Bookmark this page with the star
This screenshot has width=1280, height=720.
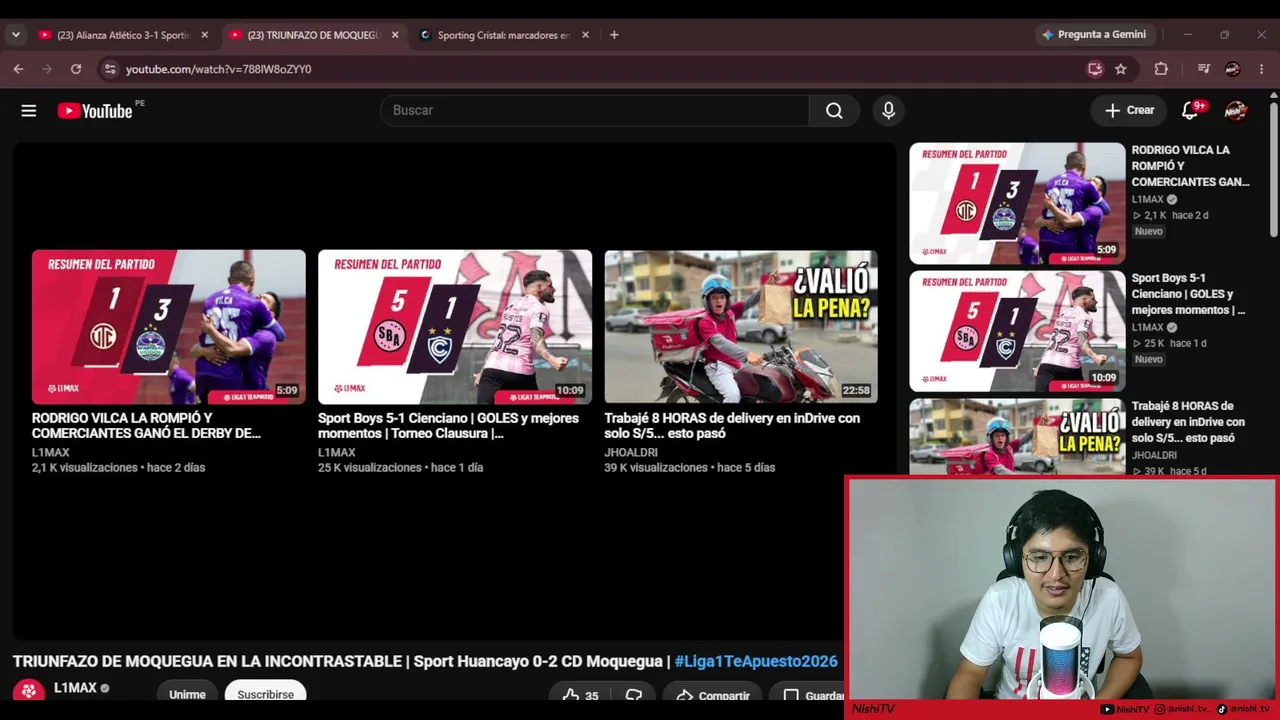click(1121, 69)
